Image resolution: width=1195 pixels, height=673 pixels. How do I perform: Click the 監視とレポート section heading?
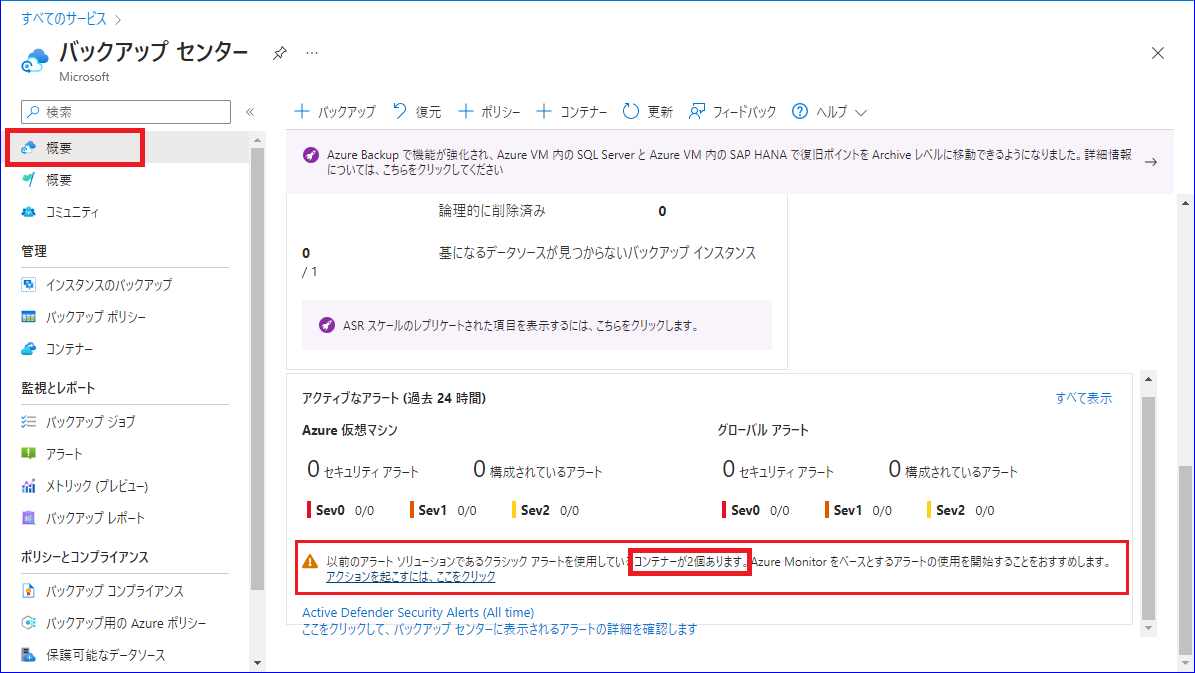(58, 388)
